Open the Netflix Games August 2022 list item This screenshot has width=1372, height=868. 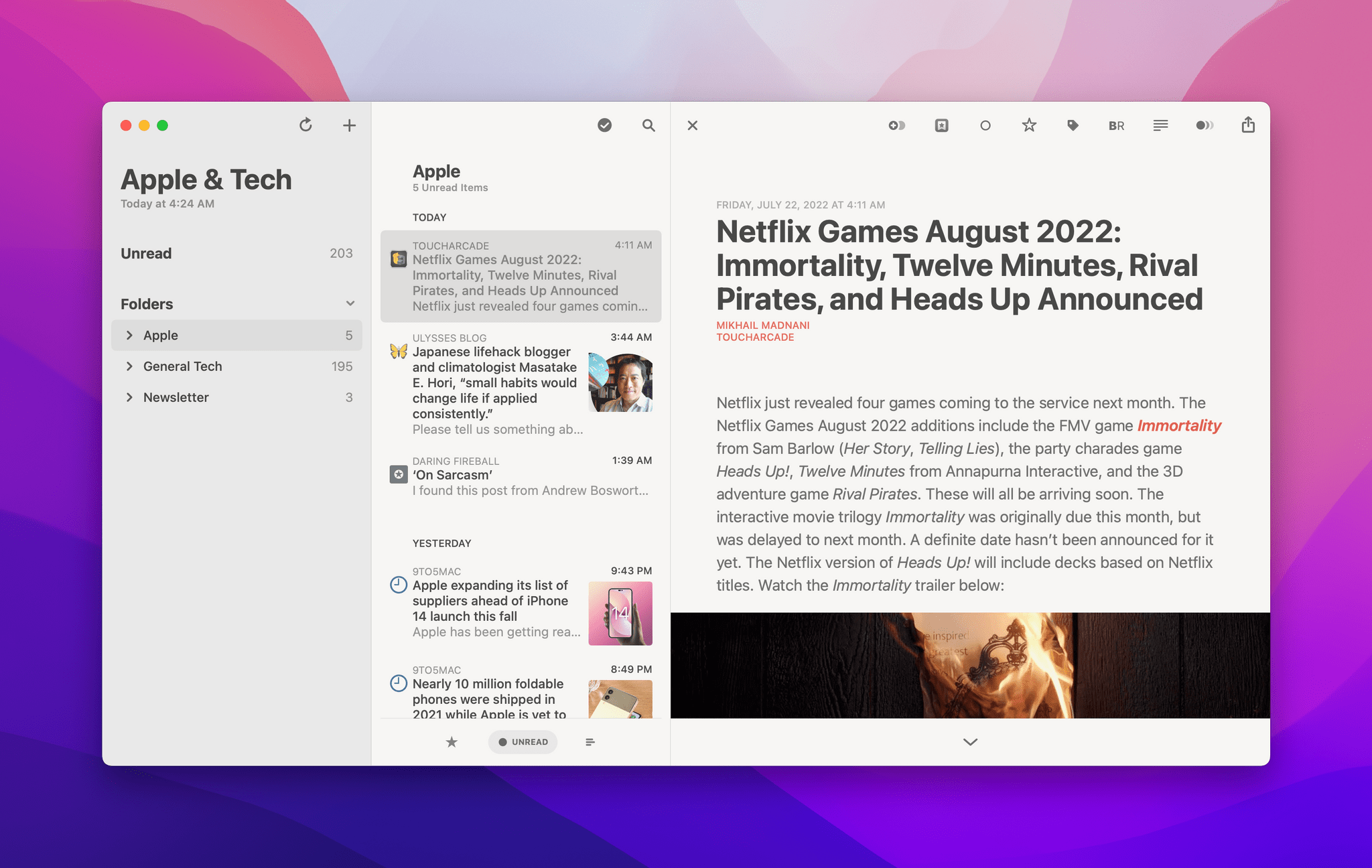521,276
